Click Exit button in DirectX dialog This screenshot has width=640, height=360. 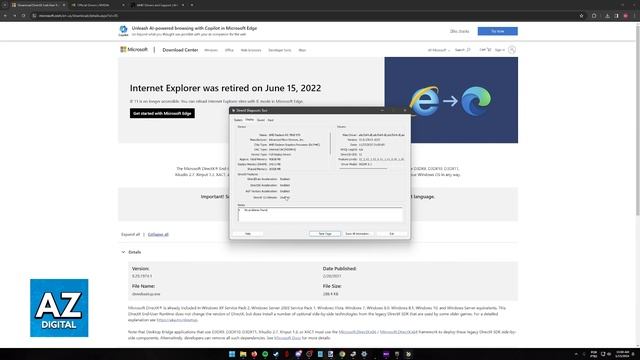(392, 234)
